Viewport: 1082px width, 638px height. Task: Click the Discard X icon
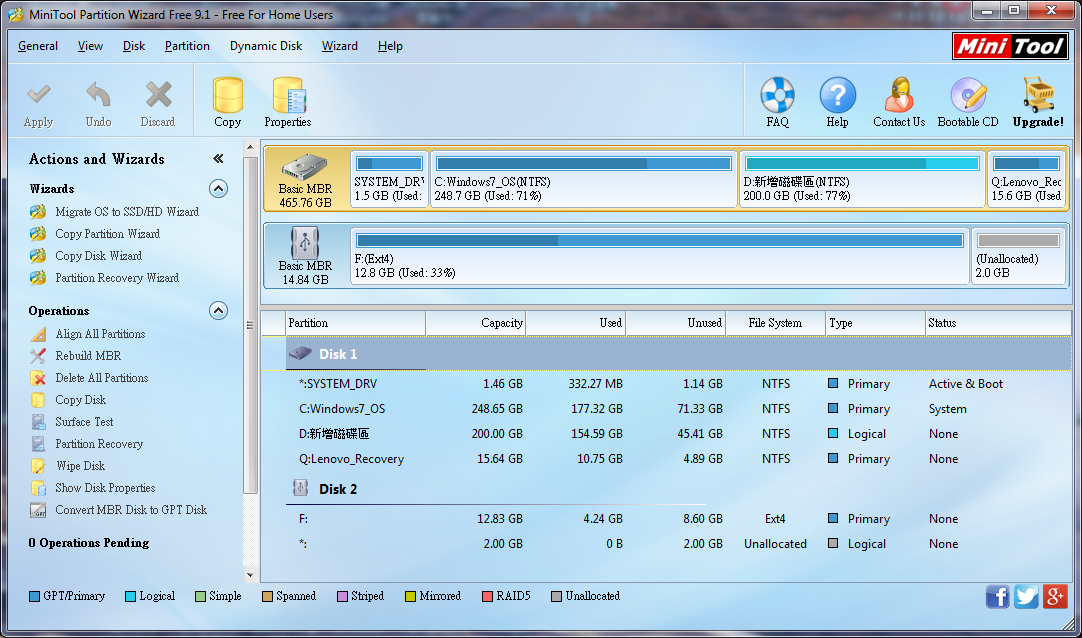[158, 94]
